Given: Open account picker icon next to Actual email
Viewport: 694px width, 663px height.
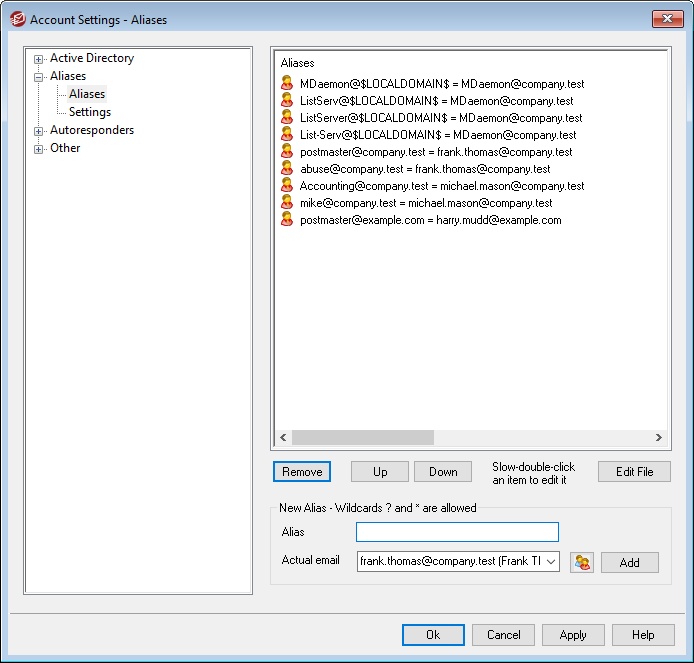Looking at the screenshot, I should point(581,562).
